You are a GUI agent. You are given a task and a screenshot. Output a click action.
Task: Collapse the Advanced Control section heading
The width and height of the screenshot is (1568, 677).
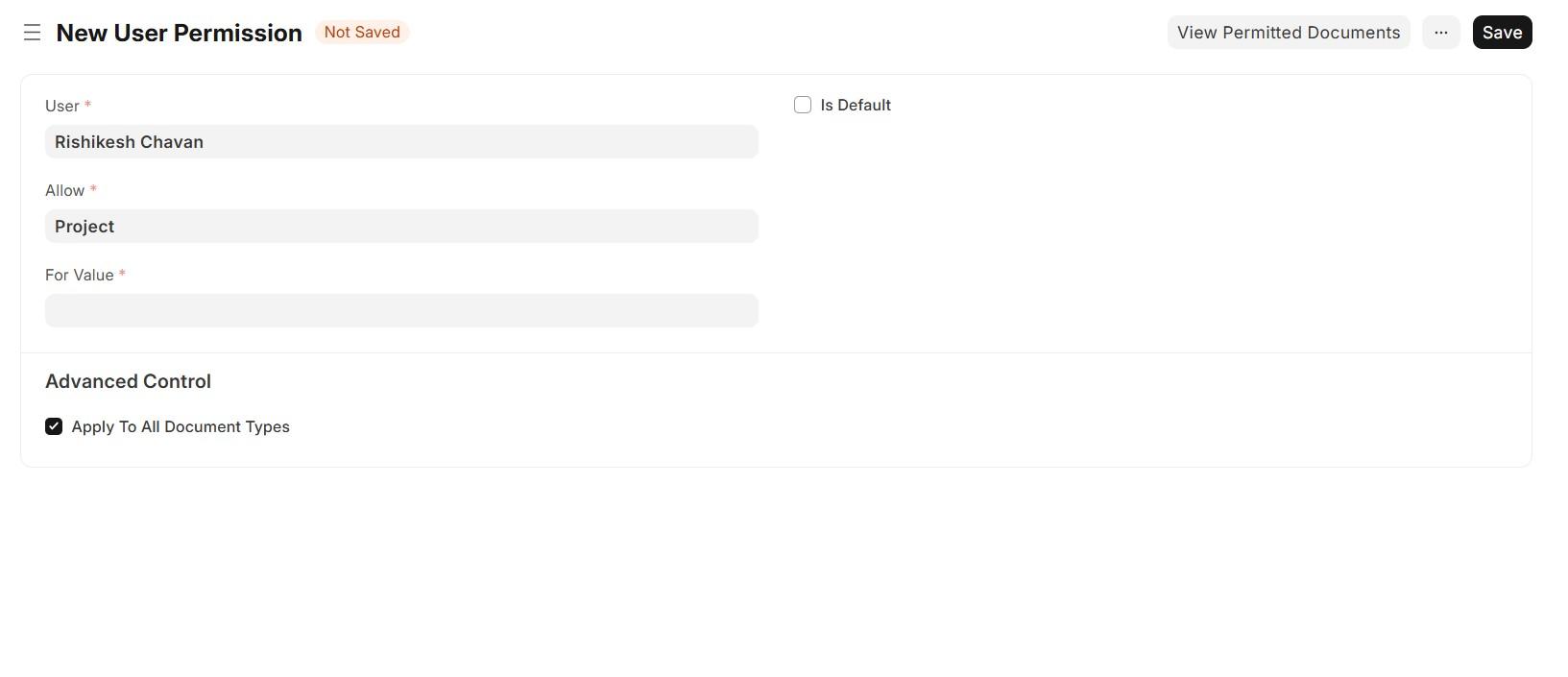coord(128,381)
